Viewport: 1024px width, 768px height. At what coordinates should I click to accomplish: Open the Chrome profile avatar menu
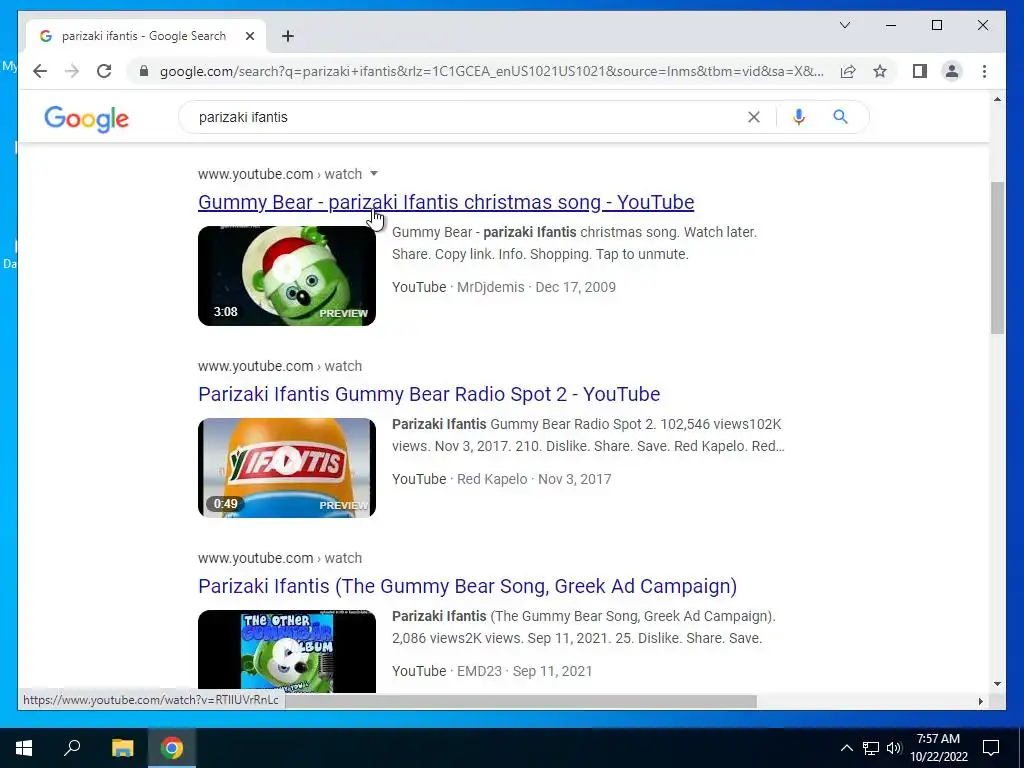[x=952, y=71]
